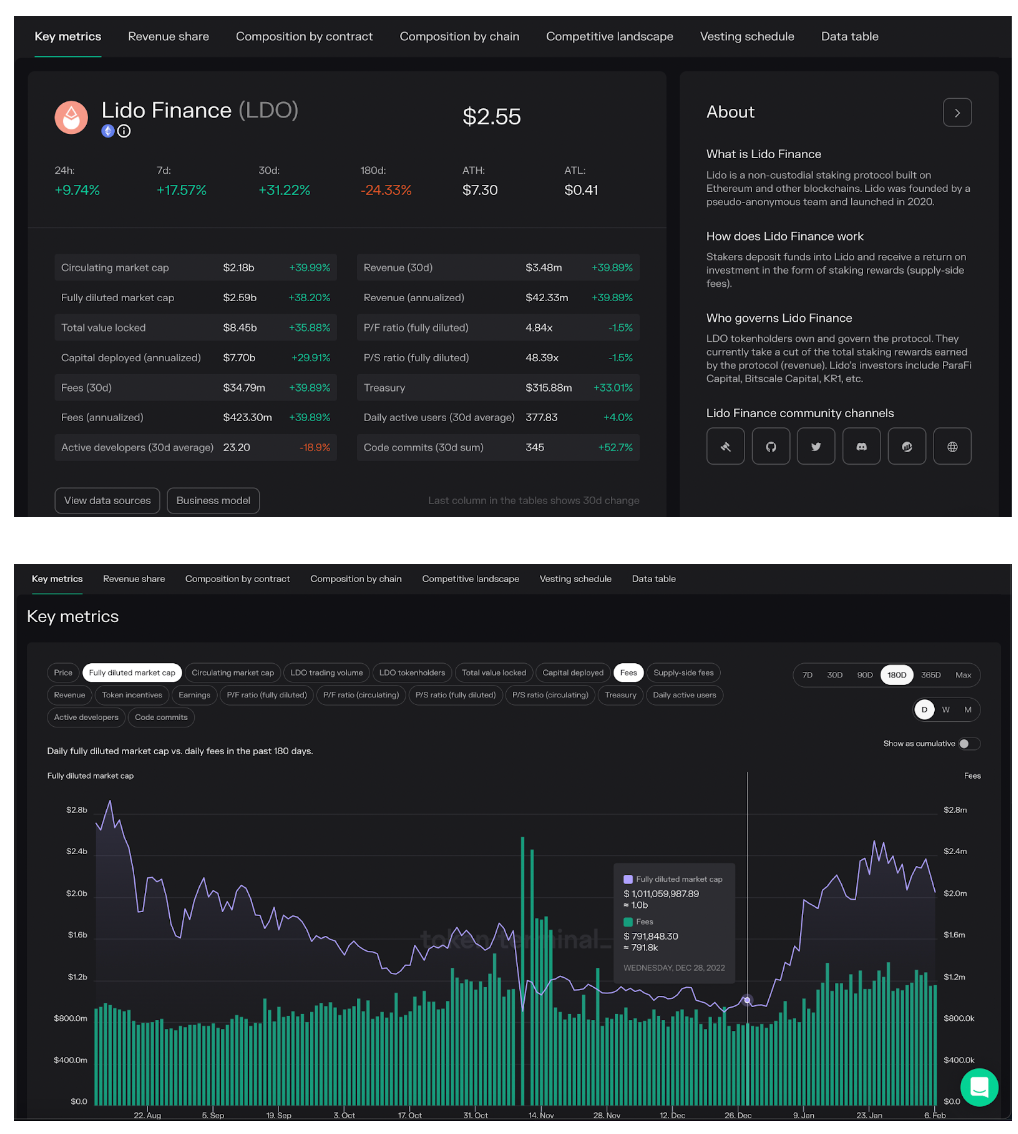Select monthly M granularity

[967, 709]
